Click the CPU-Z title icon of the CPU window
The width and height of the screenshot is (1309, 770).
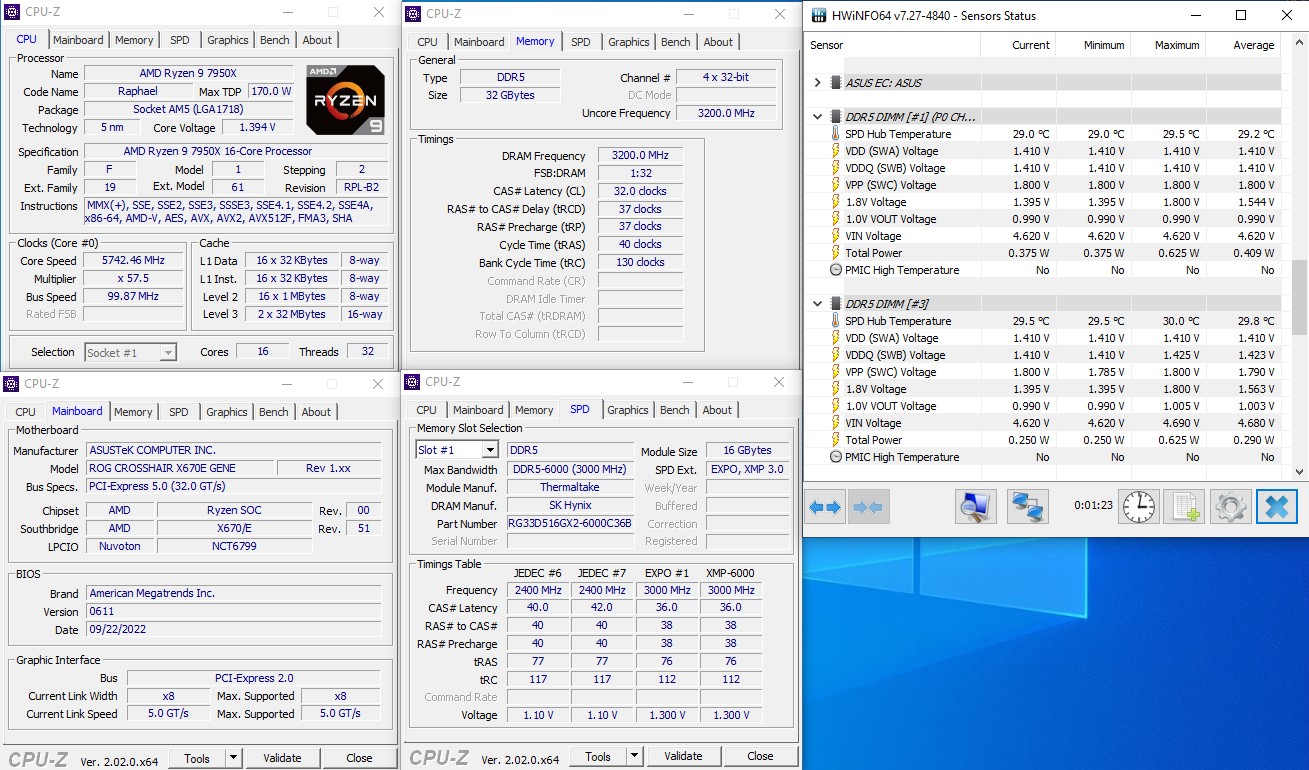click(12, 12)
